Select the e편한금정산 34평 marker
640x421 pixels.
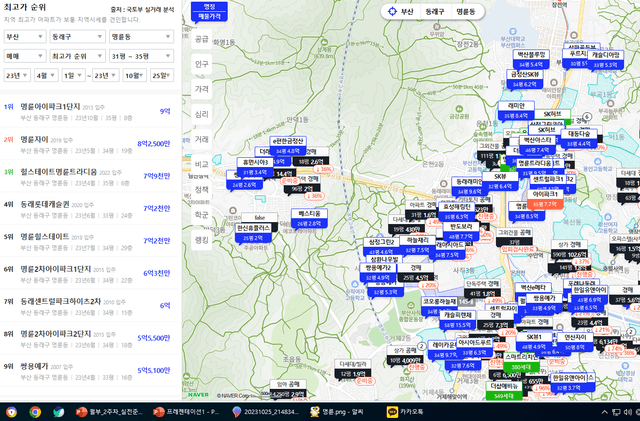click(288, 146)
